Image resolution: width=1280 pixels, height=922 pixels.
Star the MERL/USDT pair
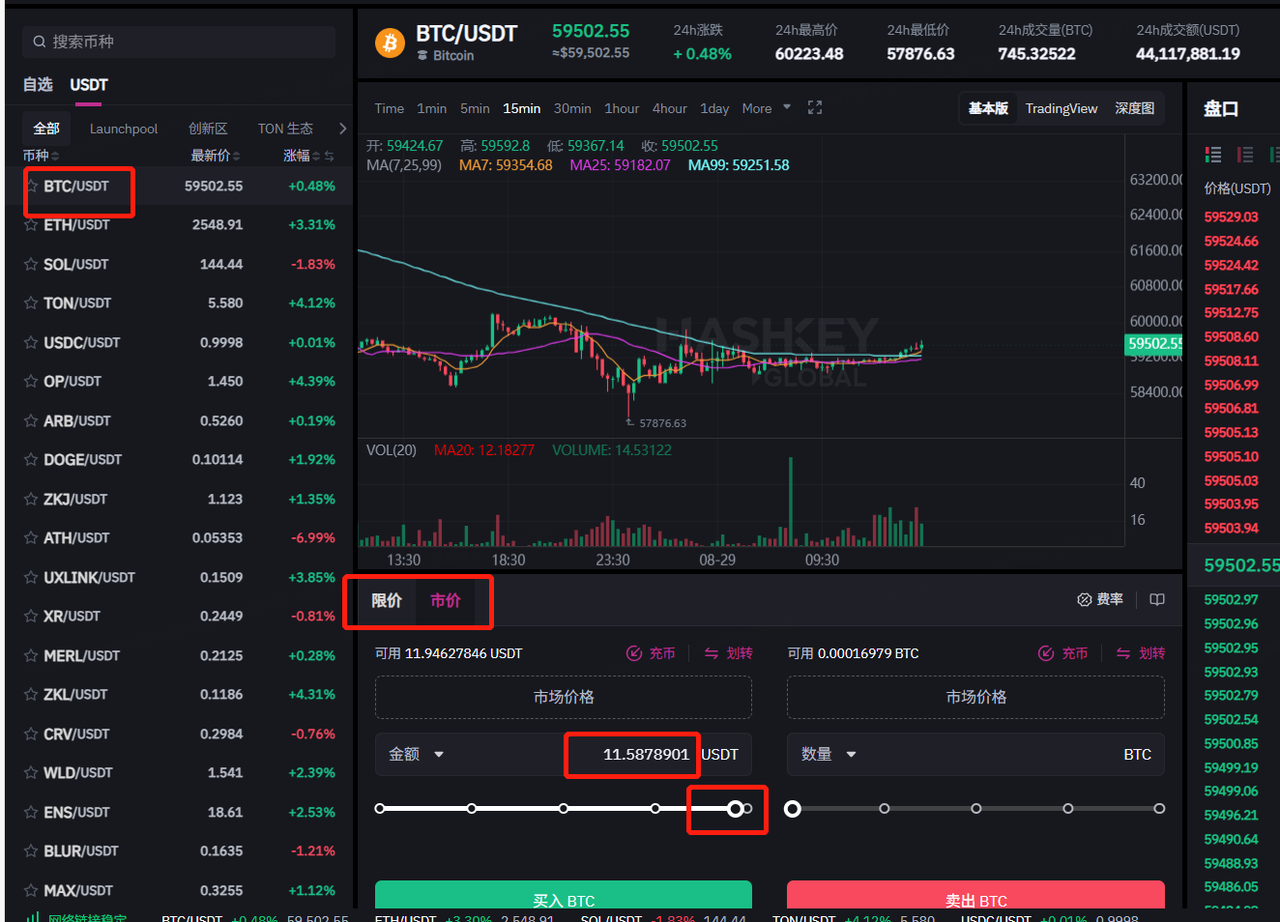33,656
